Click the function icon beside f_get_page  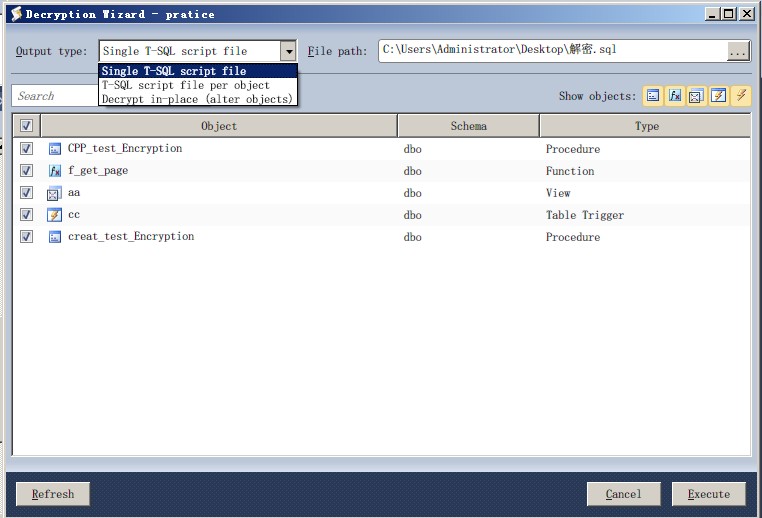[x=55, y=171]
